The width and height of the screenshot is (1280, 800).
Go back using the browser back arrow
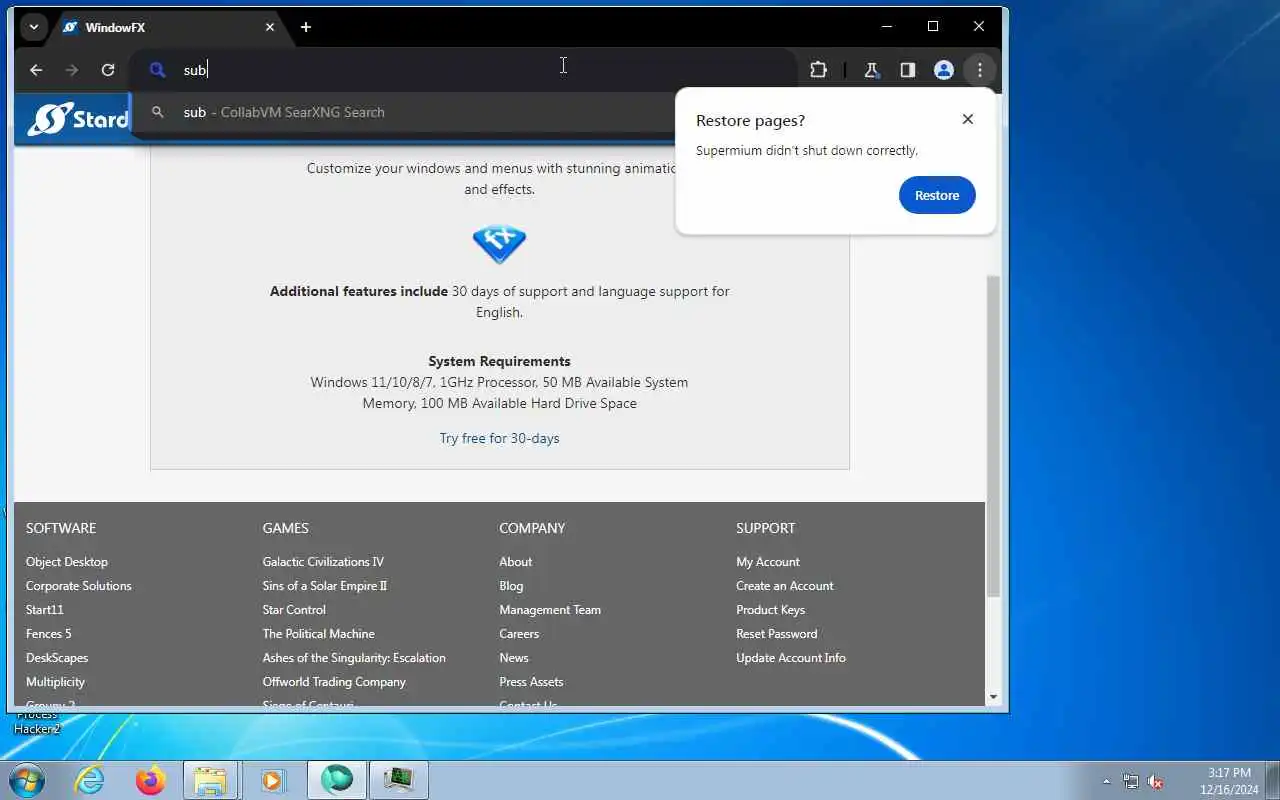point(36,70)
